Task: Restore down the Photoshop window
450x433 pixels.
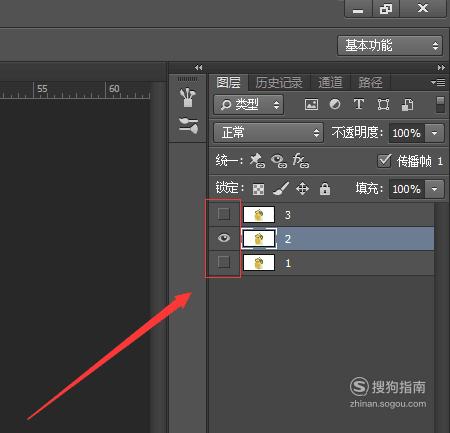Action: [x=386, y=9]
